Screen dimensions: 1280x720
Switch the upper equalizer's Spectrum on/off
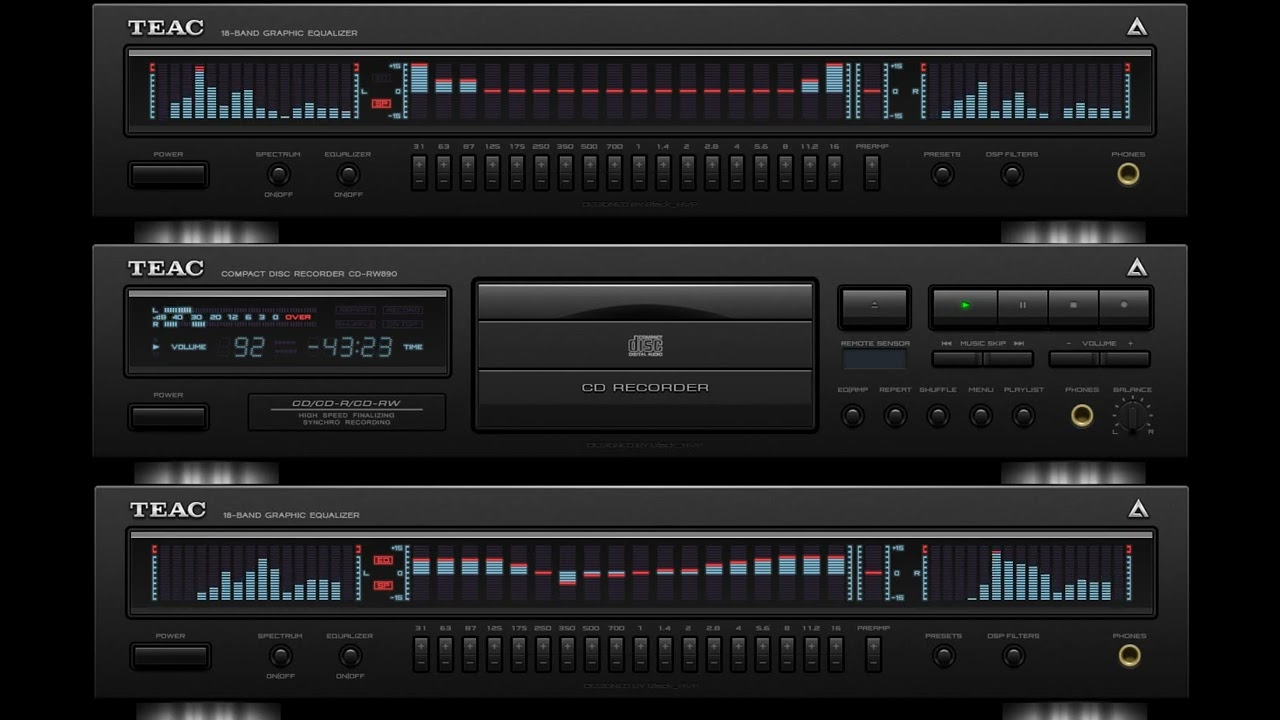pos(278,174)
